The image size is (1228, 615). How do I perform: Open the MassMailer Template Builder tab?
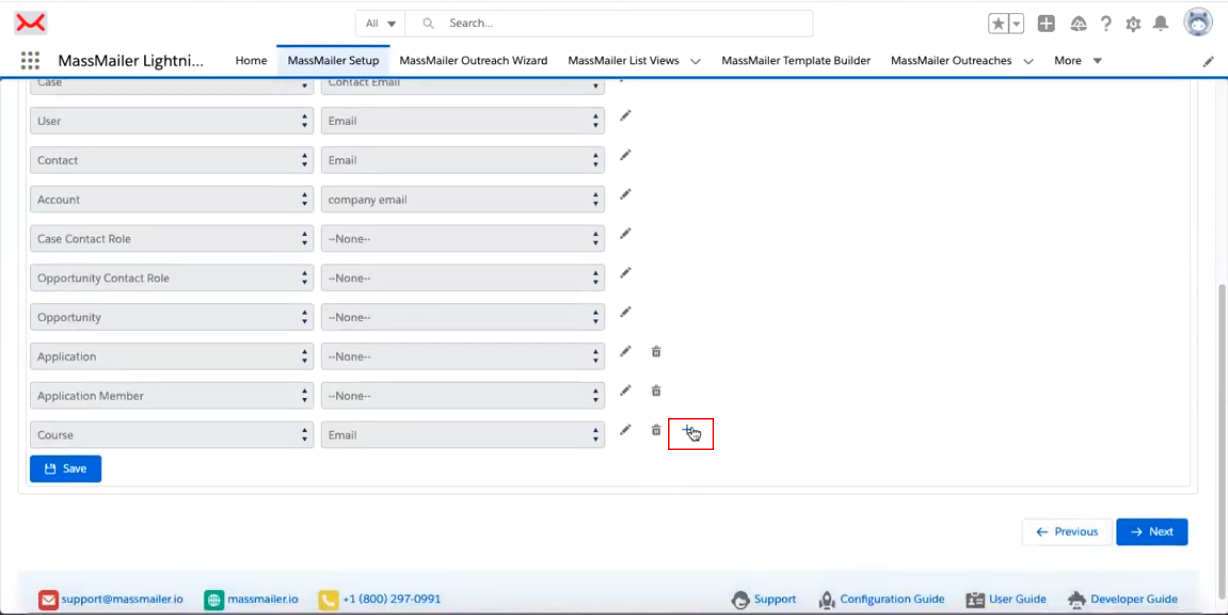796,60
